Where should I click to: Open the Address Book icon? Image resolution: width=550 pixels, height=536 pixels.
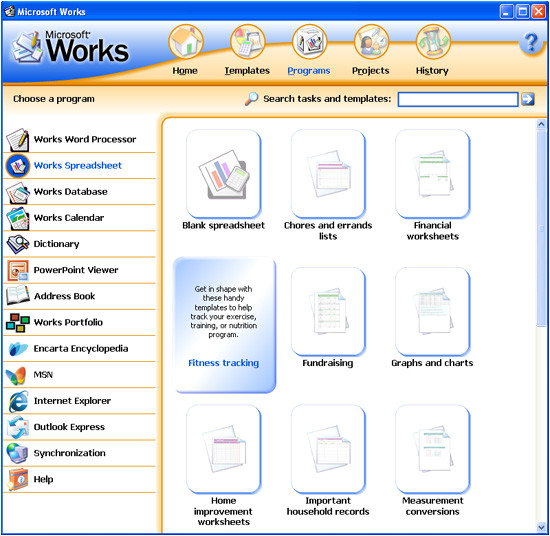(18, 296)
